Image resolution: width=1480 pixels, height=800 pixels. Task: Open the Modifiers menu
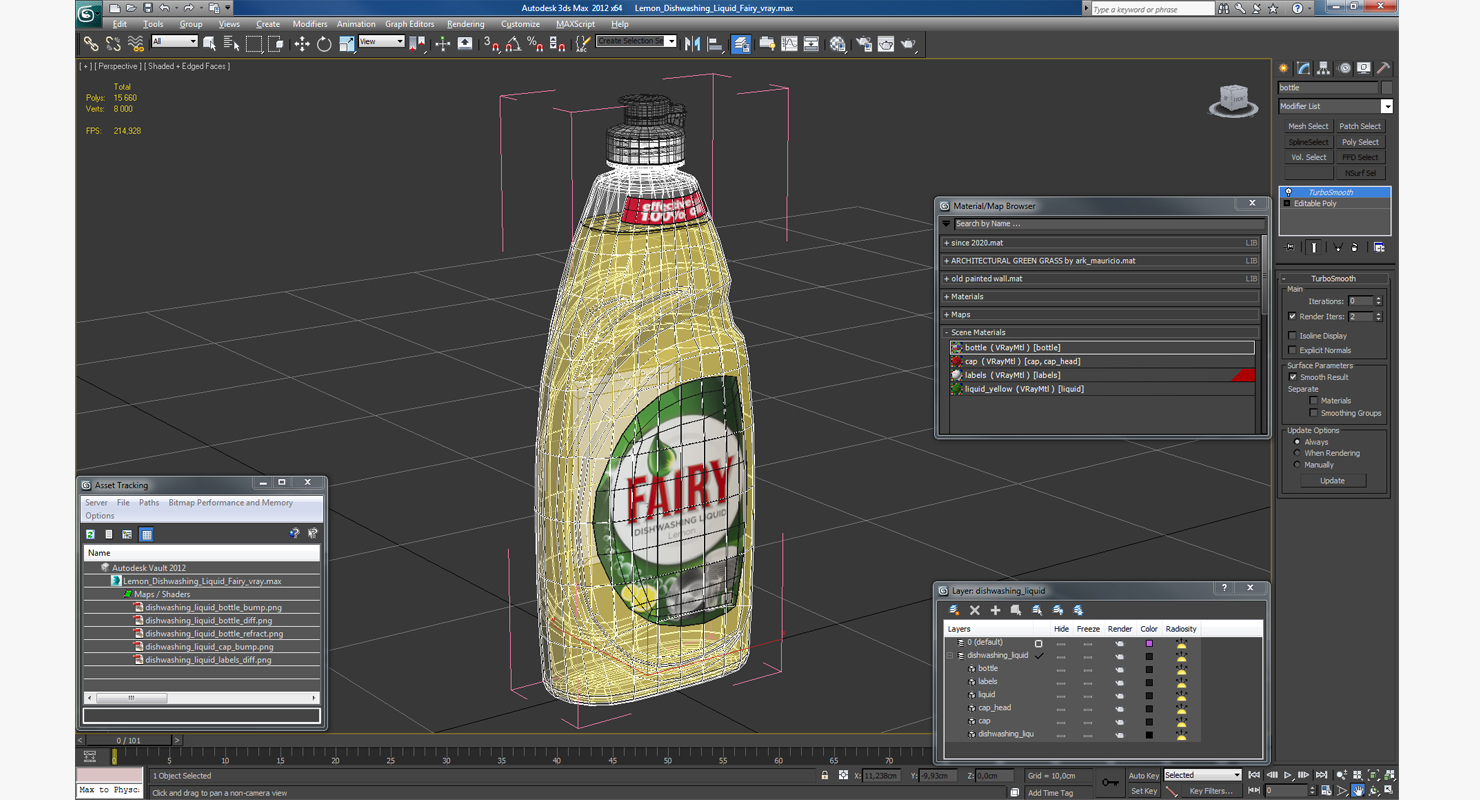[x=309, y=24]
